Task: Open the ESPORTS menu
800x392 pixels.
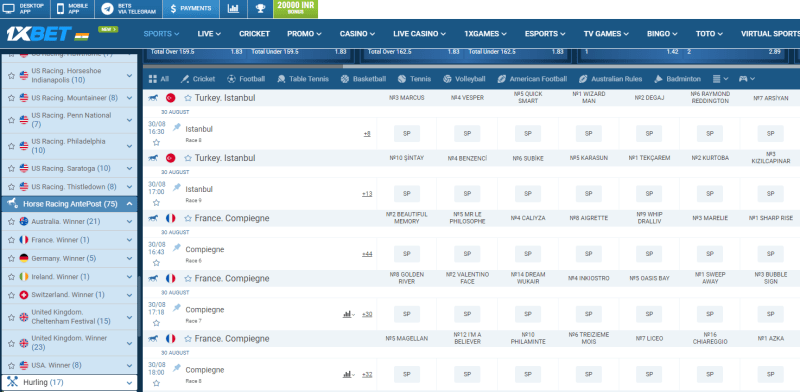Action: (x=545, y=34)
